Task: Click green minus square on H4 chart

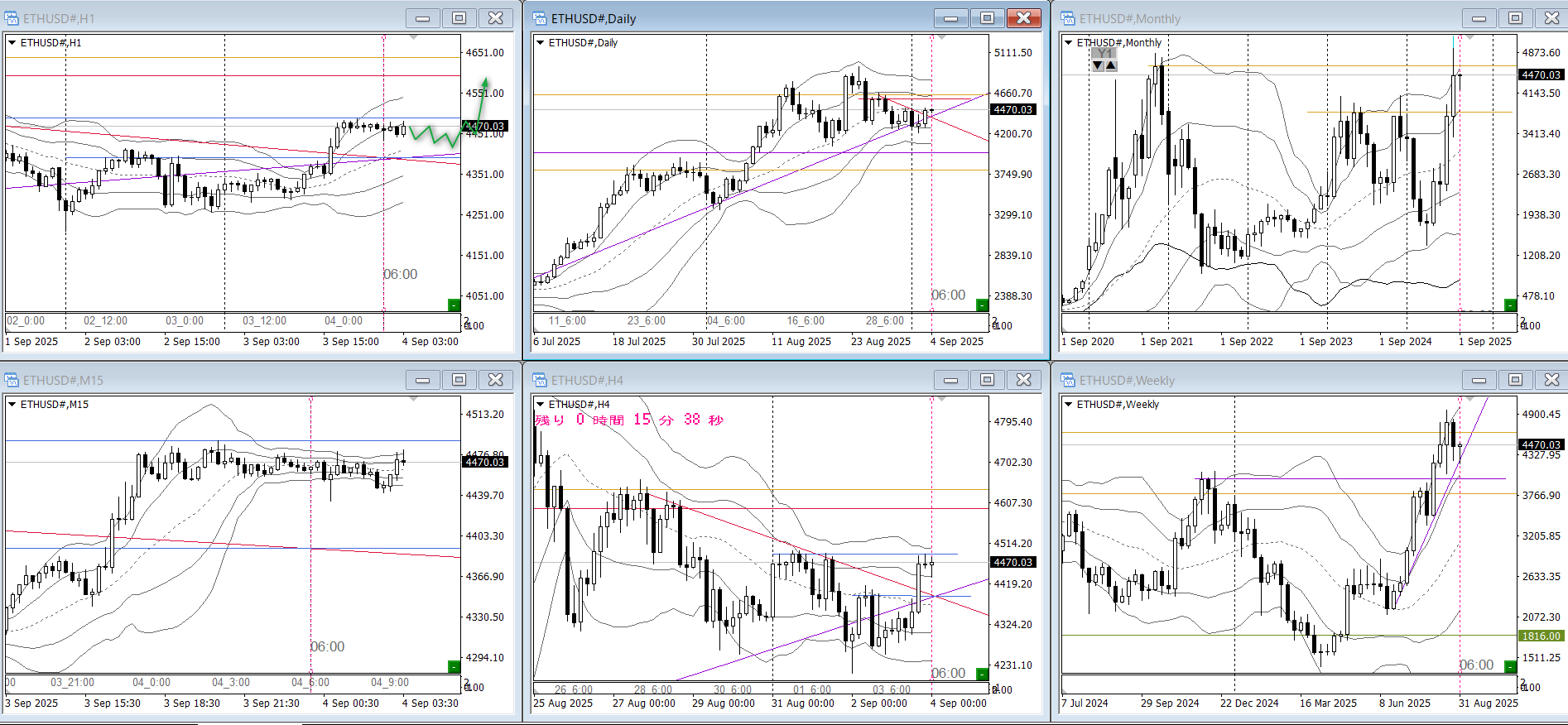Action: pos(982,674)
